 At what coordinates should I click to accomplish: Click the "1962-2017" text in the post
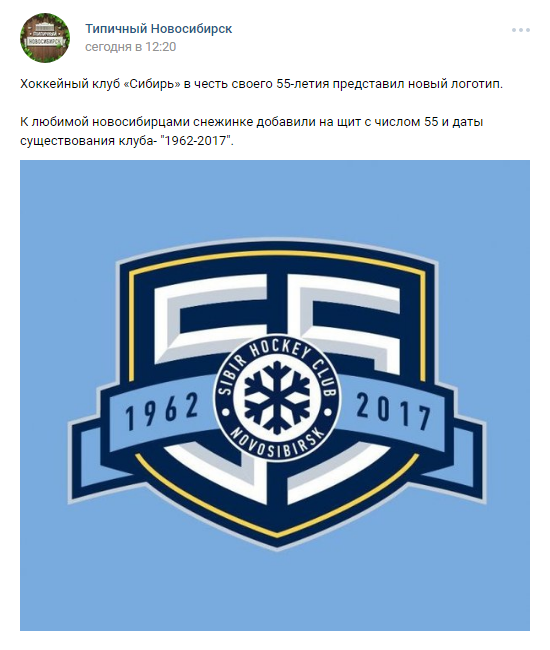pos(197,141)
